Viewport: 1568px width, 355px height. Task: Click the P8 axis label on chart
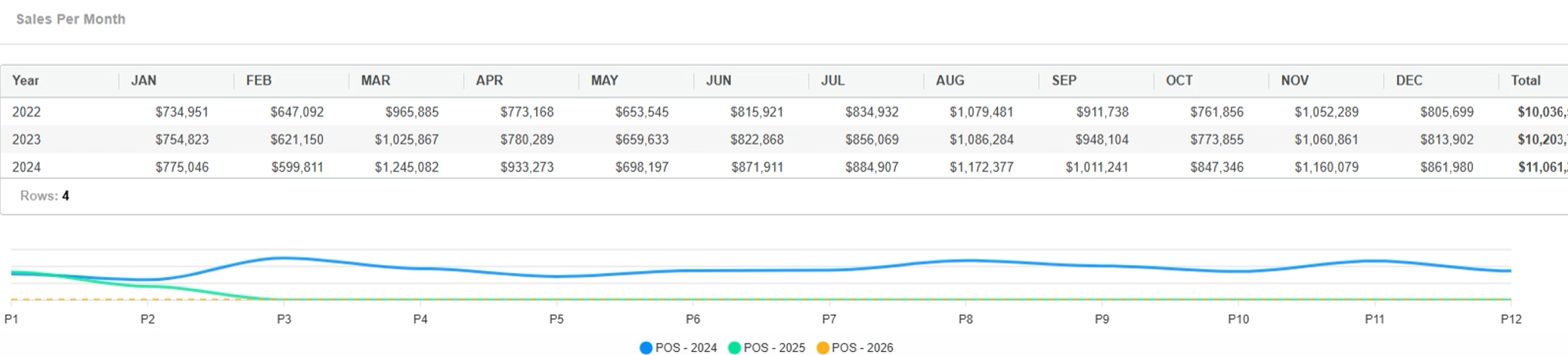[x=965, y=319]
